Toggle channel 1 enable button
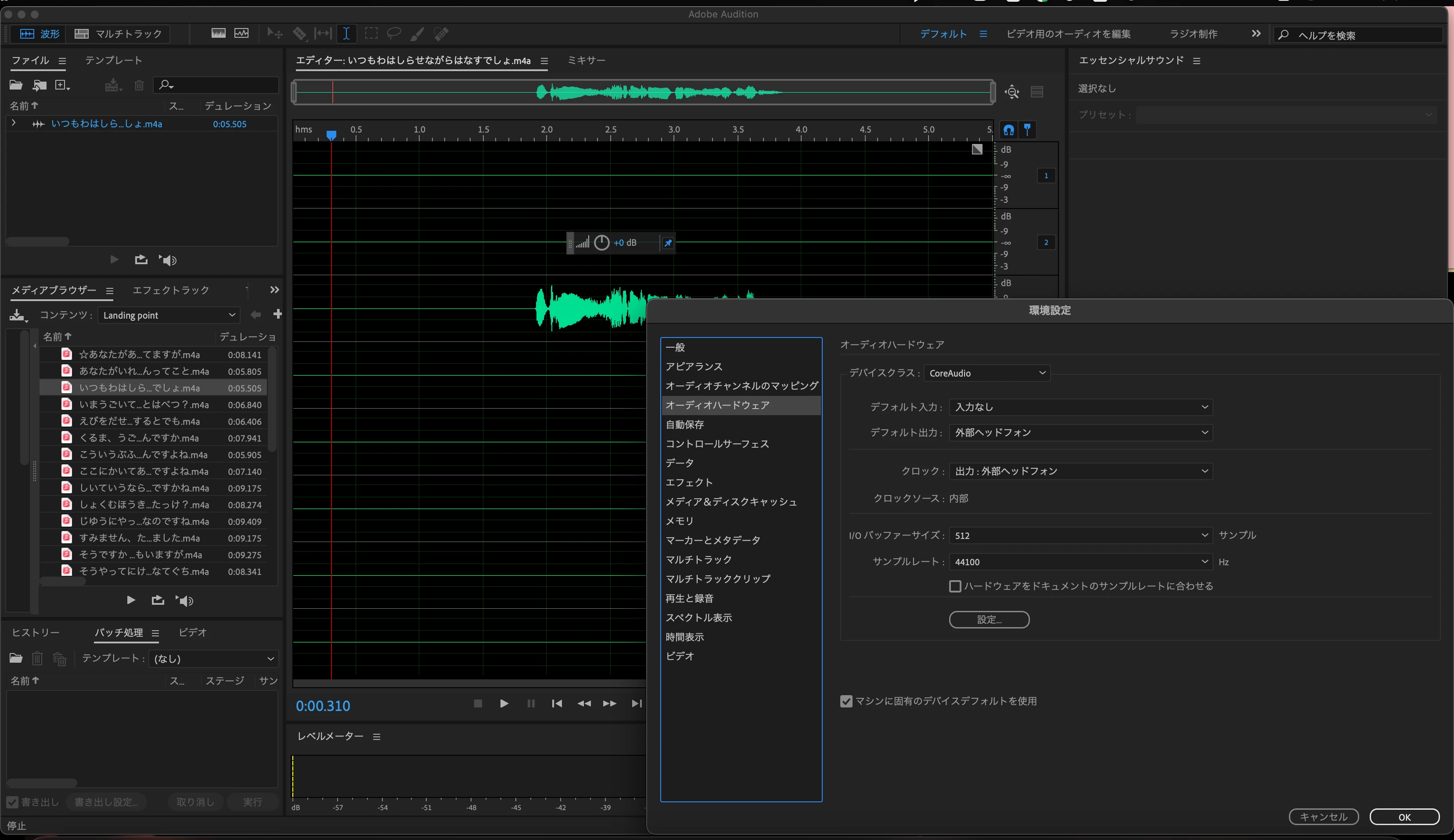The height and width of the screenshot is (840, 1454). point(1046,176)
